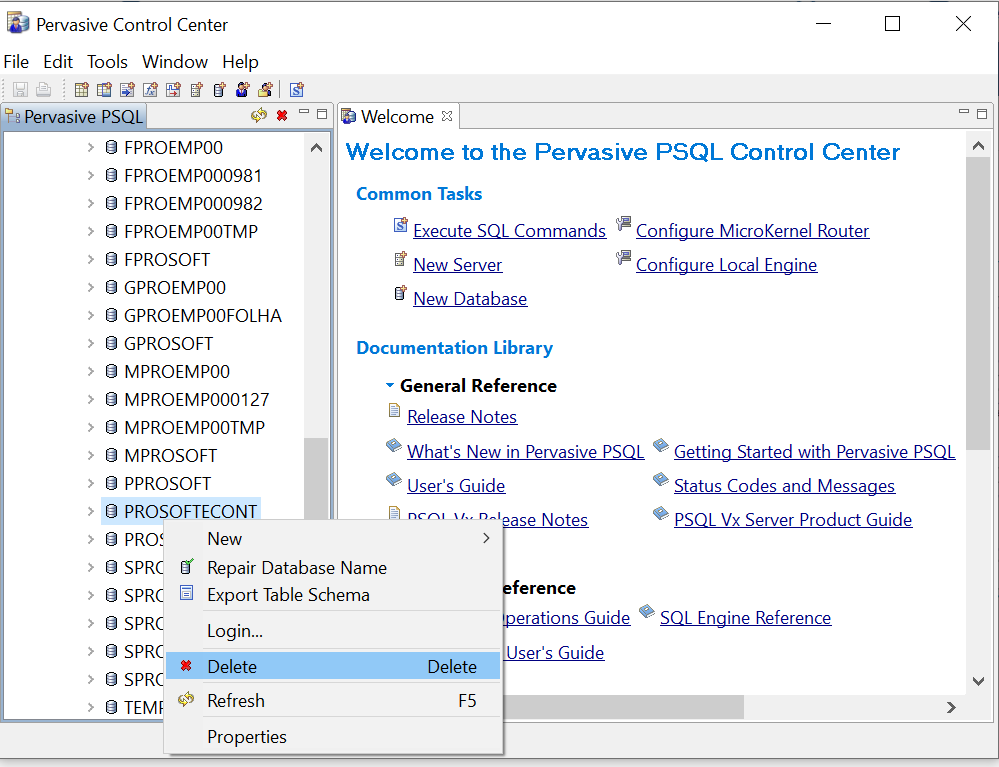
Task: Click the icon beside Execute SQL Commands link
Action: pyautogui.click(x=400, y=225)
